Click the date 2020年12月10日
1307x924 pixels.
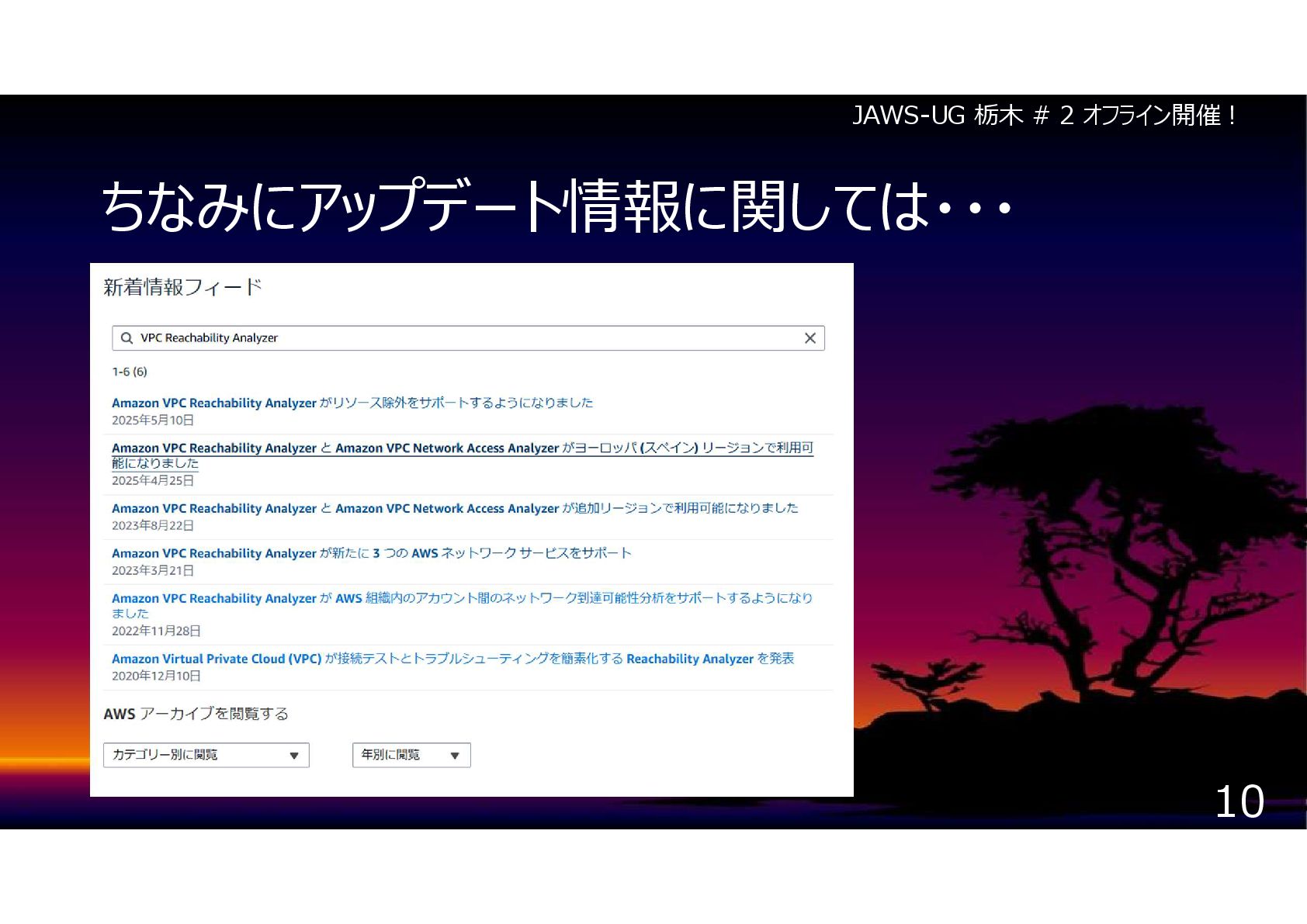156,677
